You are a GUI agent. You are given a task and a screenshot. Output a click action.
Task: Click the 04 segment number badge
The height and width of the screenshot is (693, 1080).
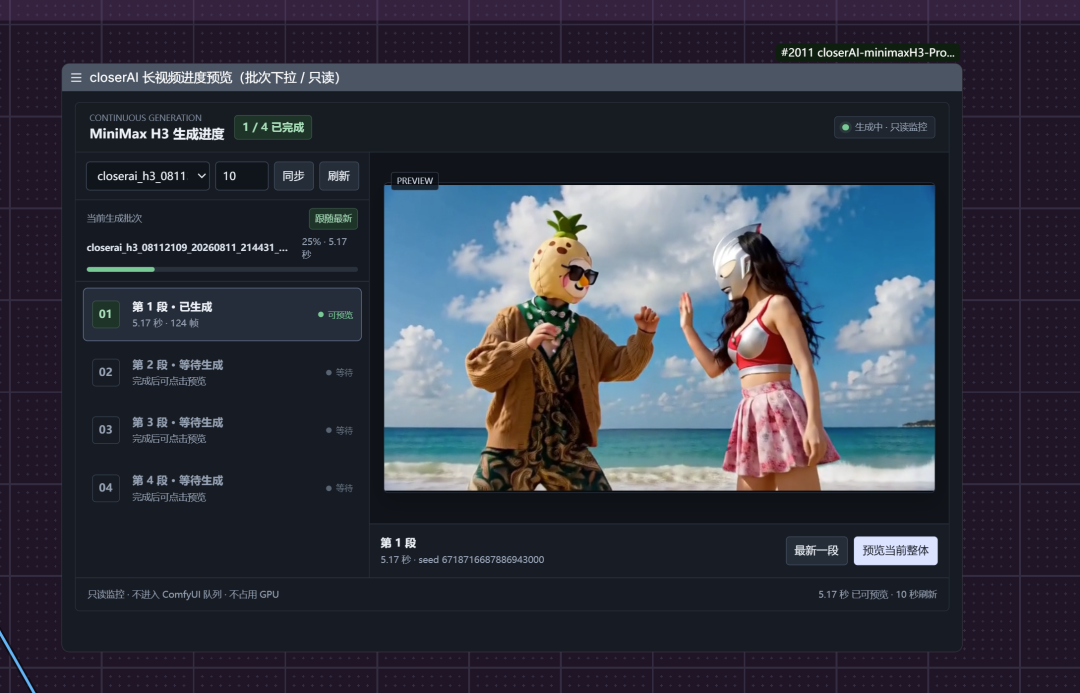105,488
